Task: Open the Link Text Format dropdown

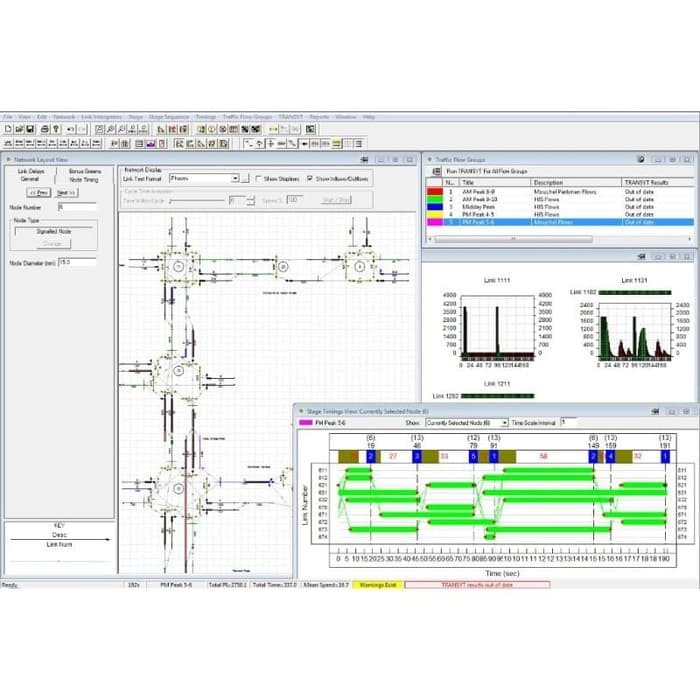Action: click(x=236, y=179)
